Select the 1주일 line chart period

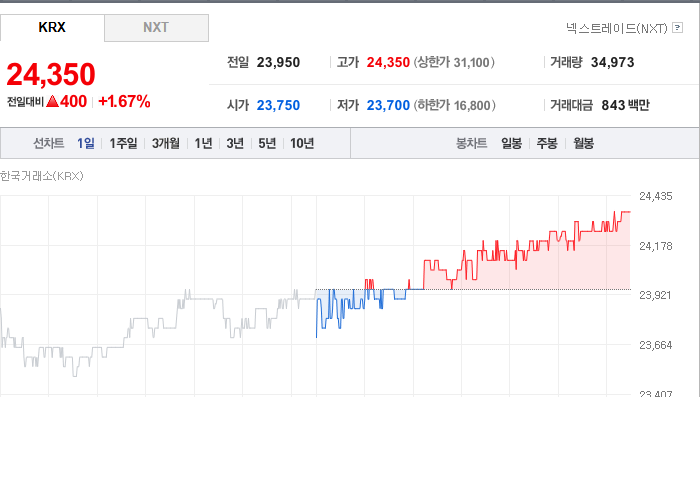coord(123,143)
